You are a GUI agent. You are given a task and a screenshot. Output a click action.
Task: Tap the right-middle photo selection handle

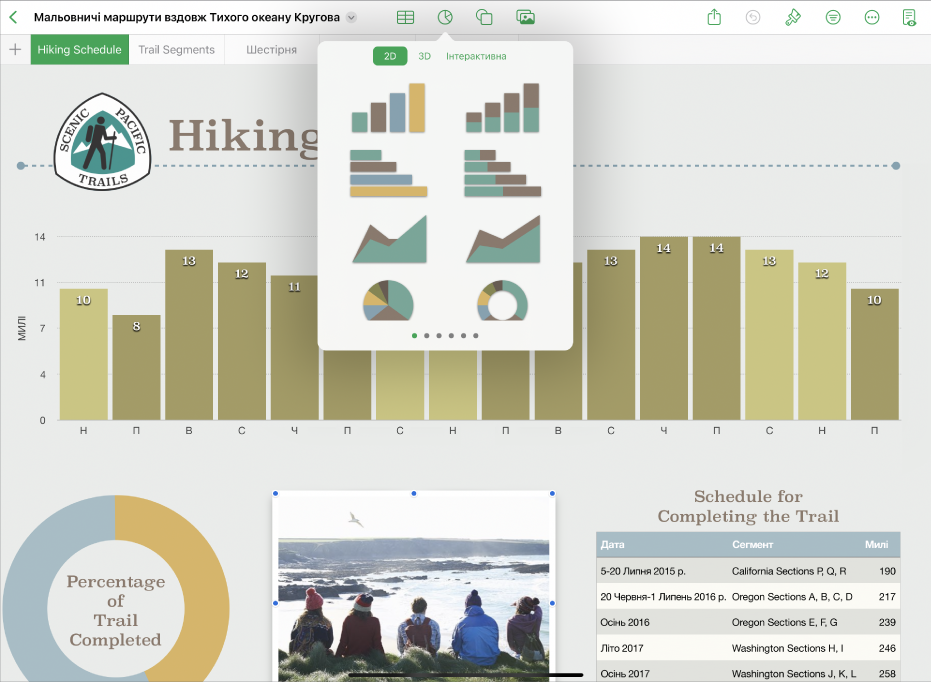point(552,603)
